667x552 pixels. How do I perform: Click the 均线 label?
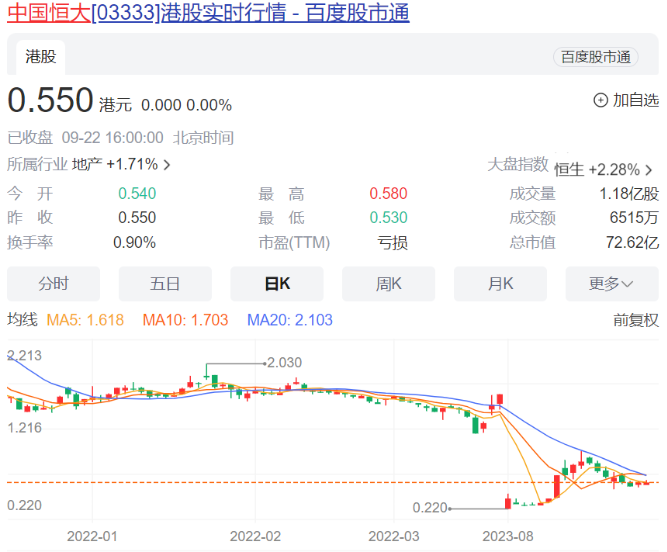pyautogui.click(x=23, y=319)
